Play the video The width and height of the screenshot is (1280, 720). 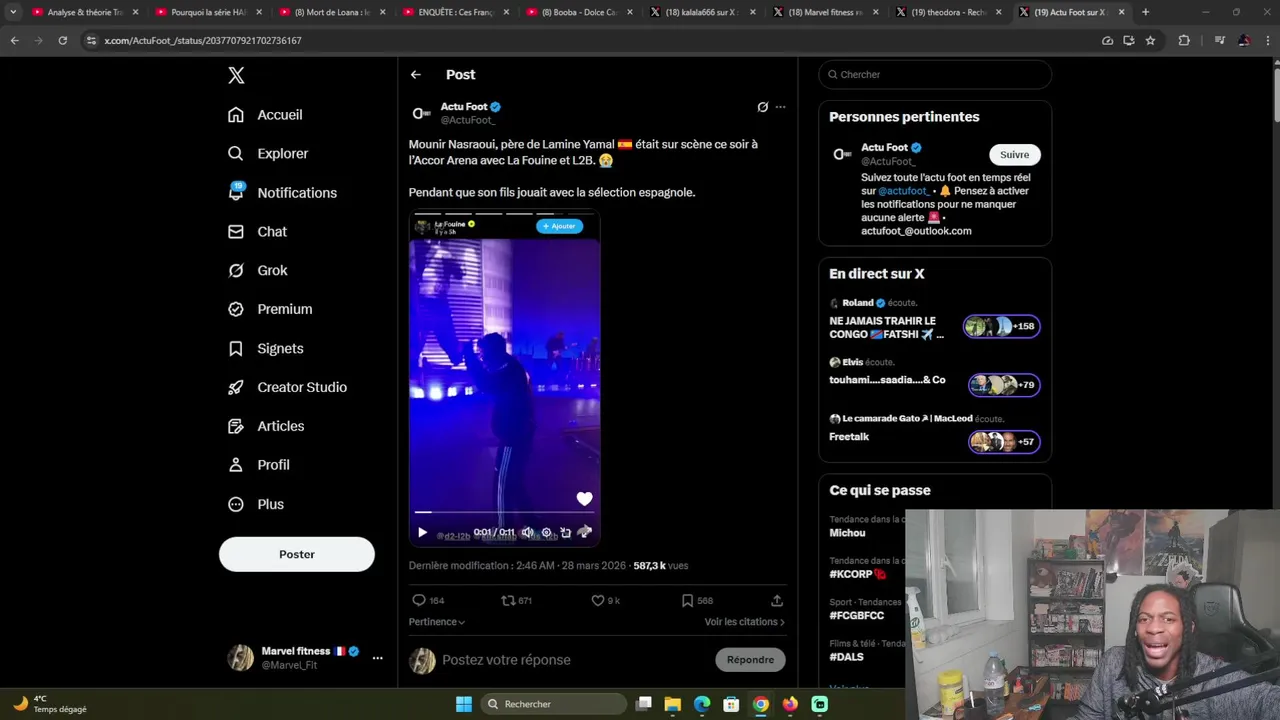click(x=422, y=533)
